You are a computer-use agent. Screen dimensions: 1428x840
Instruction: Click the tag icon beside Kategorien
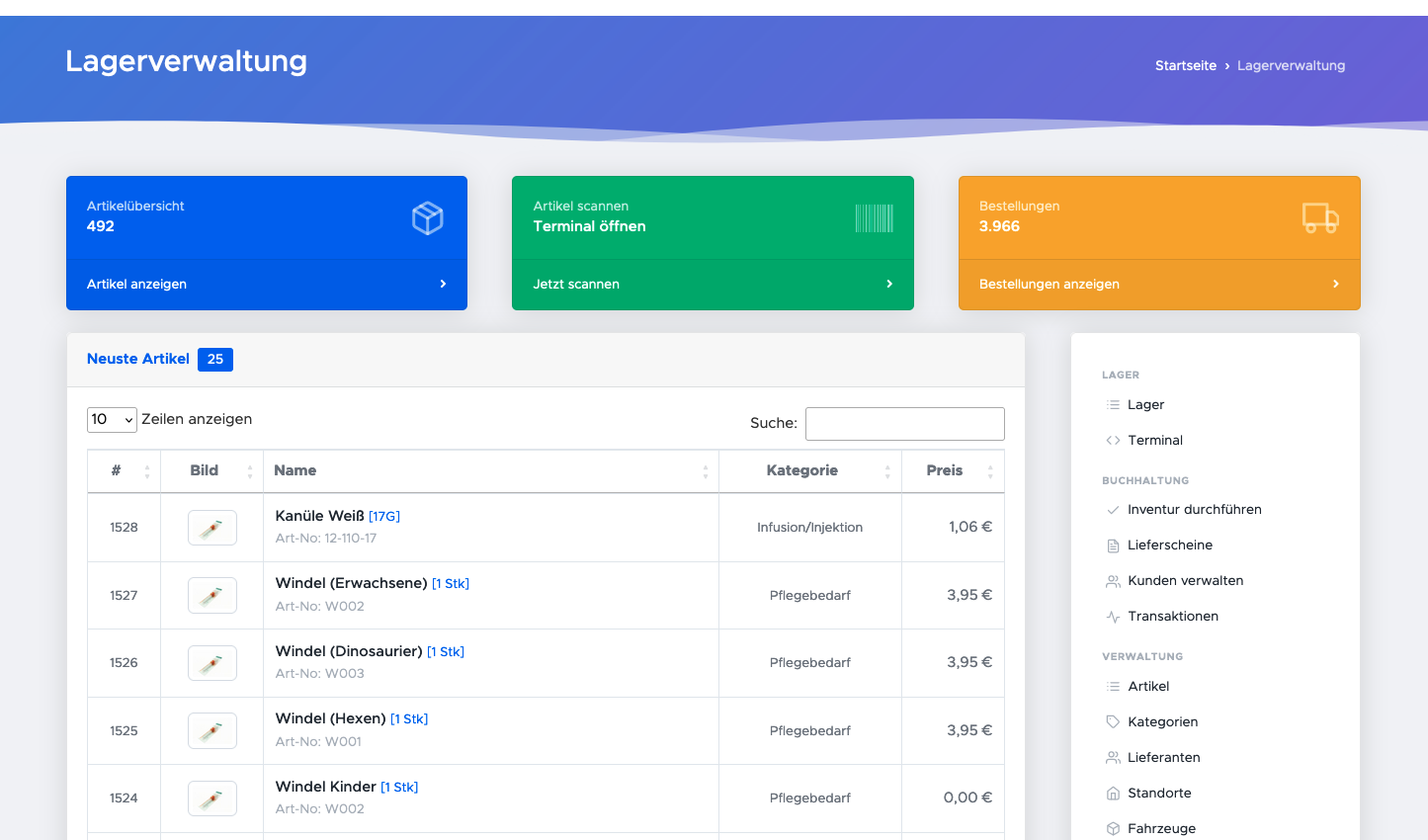(x=1113, y=722)
